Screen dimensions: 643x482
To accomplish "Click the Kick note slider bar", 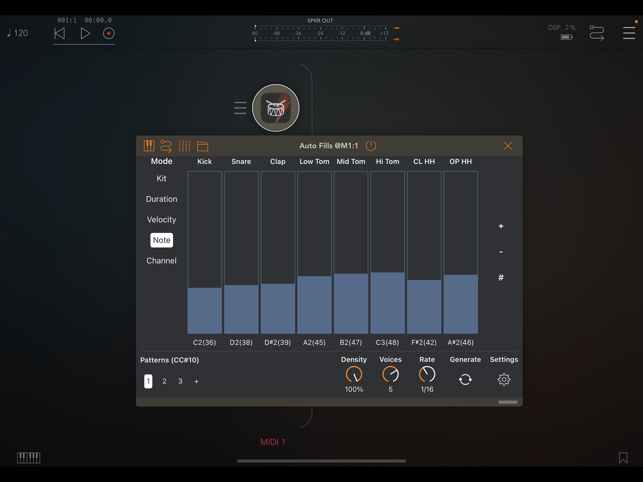I will (205, 310).
